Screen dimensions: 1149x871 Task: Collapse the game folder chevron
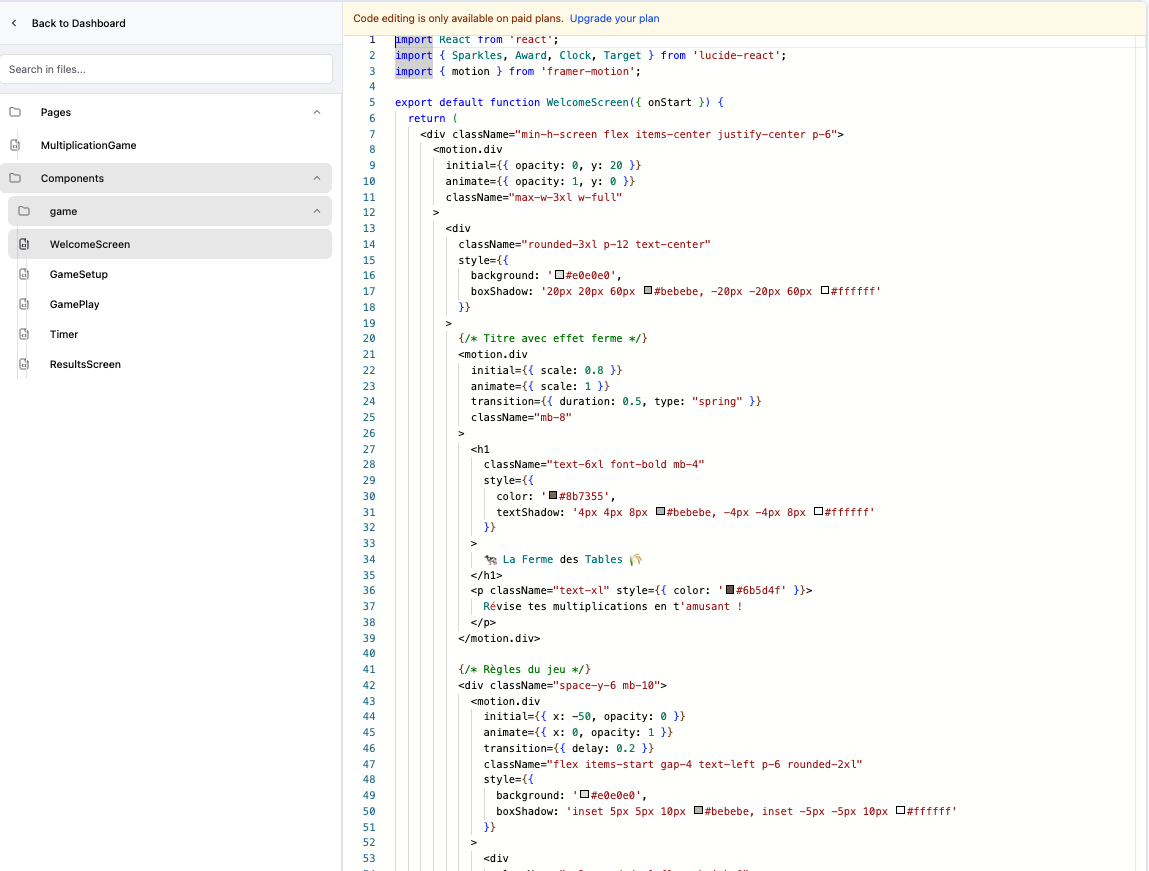[x=317, y=212]
